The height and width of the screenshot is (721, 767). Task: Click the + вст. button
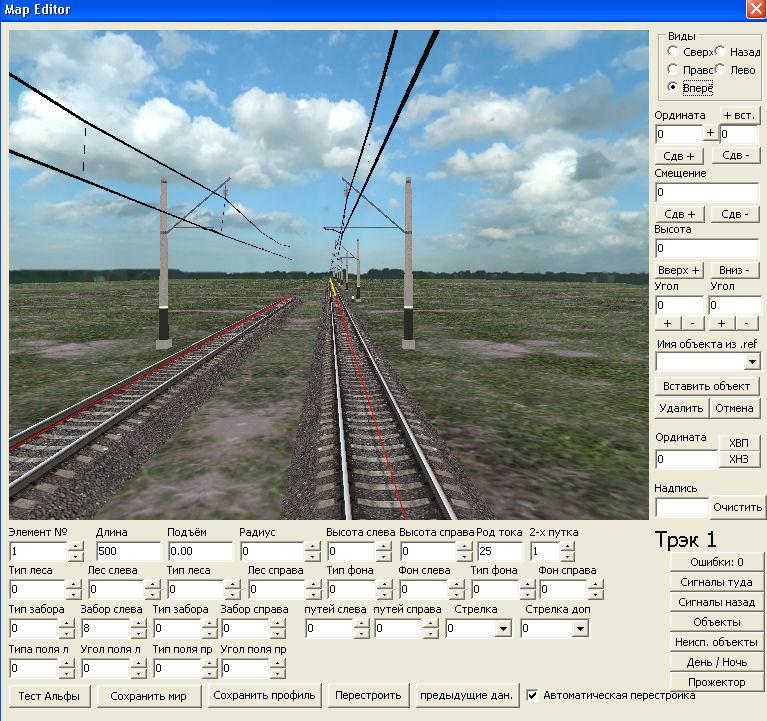tap(739, 115)
